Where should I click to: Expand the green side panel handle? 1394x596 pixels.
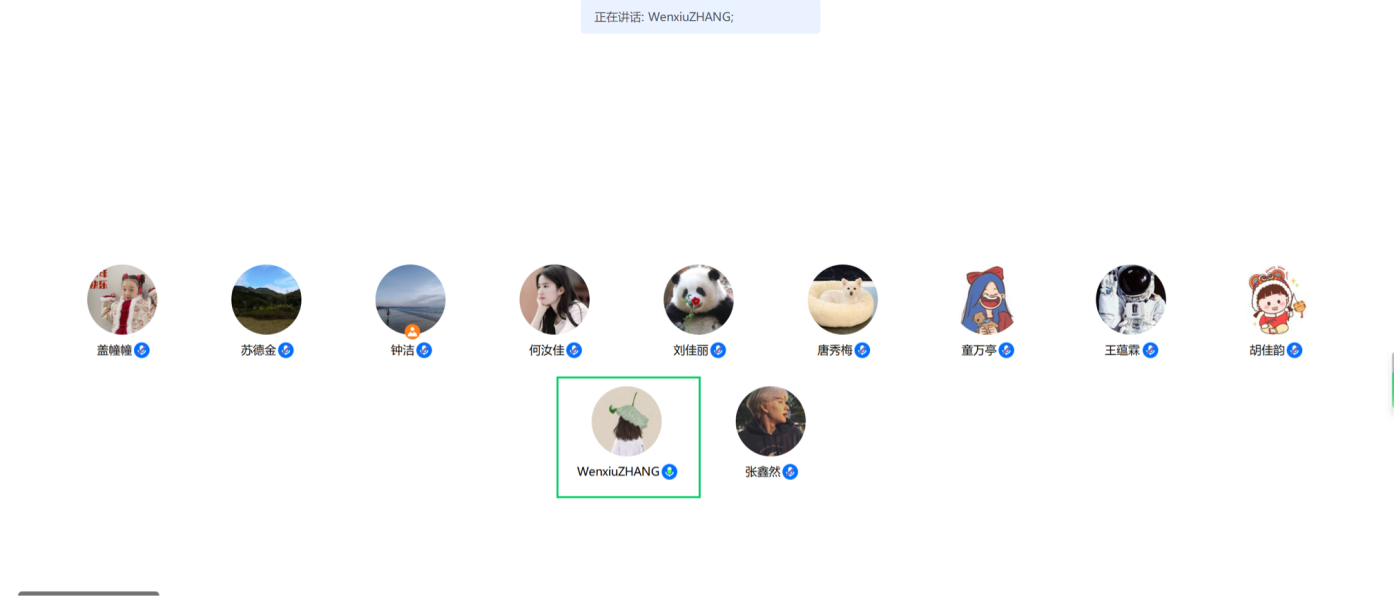(x=1391, y=380)
